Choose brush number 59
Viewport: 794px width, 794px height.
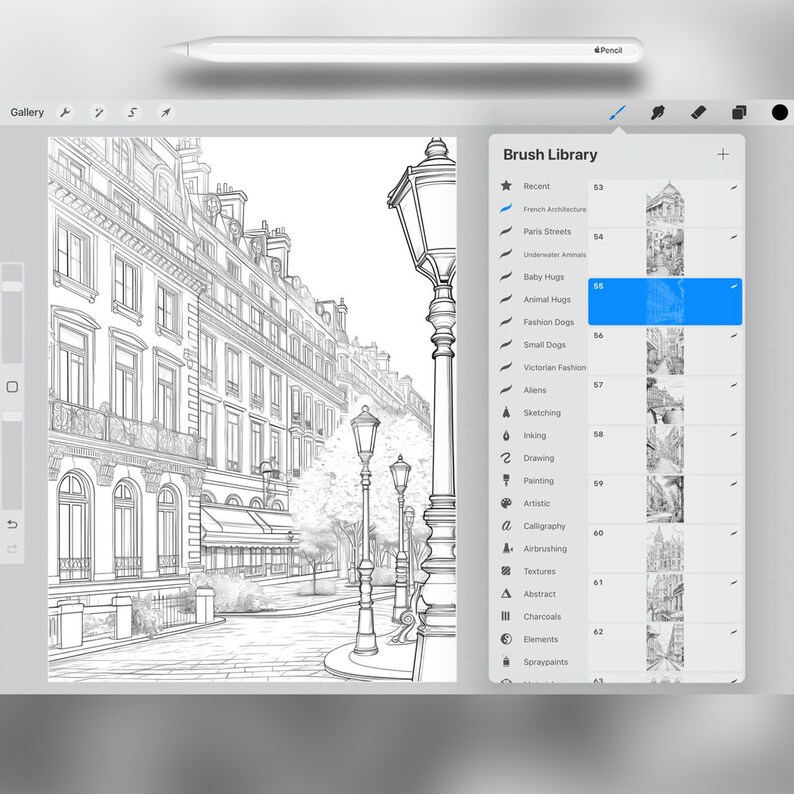pyautogui.click(x=665, y=499)
